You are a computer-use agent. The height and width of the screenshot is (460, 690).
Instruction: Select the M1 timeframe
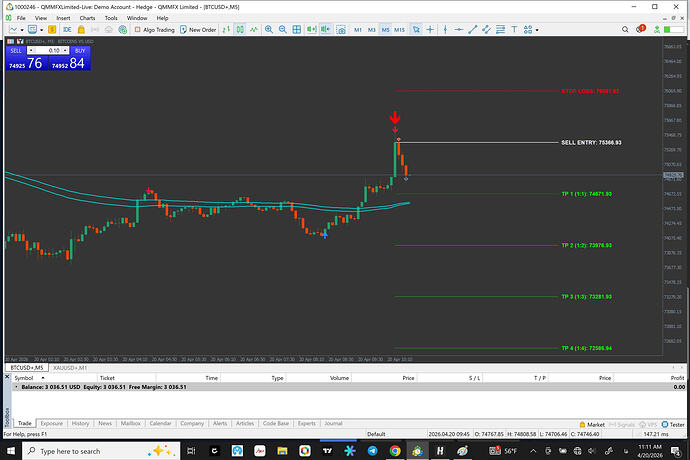(x=358, y=29)
